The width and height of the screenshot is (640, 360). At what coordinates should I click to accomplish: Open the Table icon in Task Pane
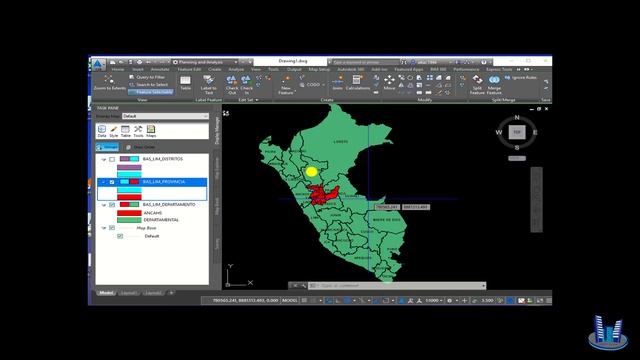[x=125, y=129]
